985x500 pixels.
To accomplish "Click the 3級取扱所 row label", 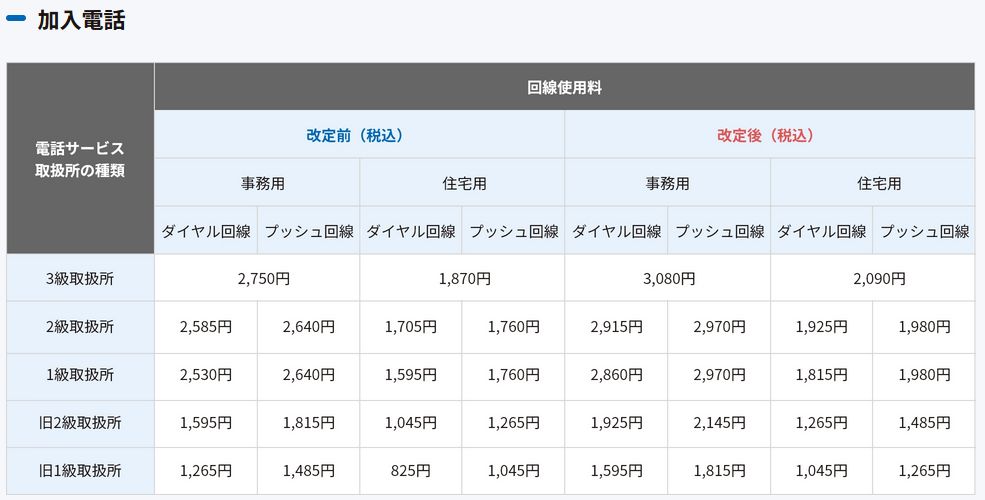I will point(80,279).
